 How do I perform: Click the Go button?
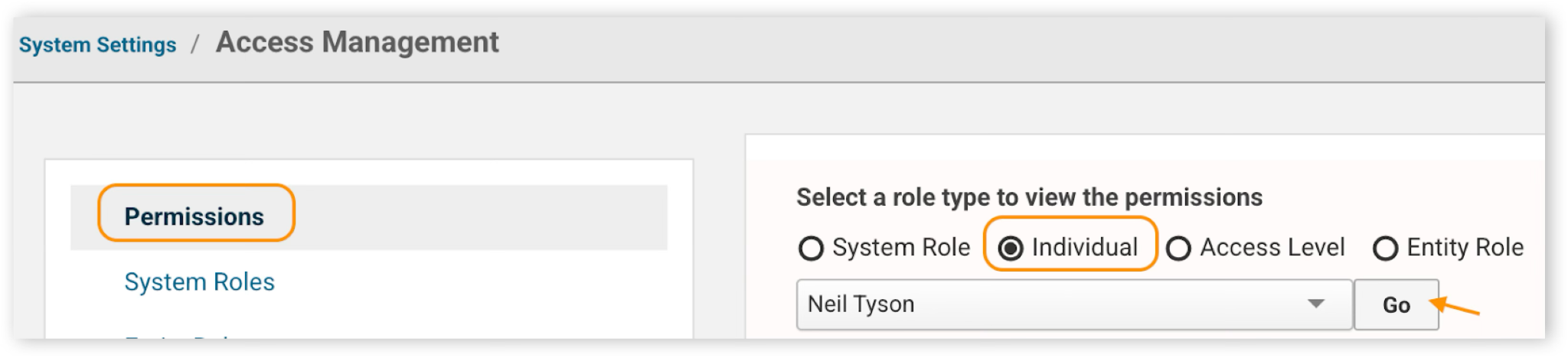[x=1396, y=304]
